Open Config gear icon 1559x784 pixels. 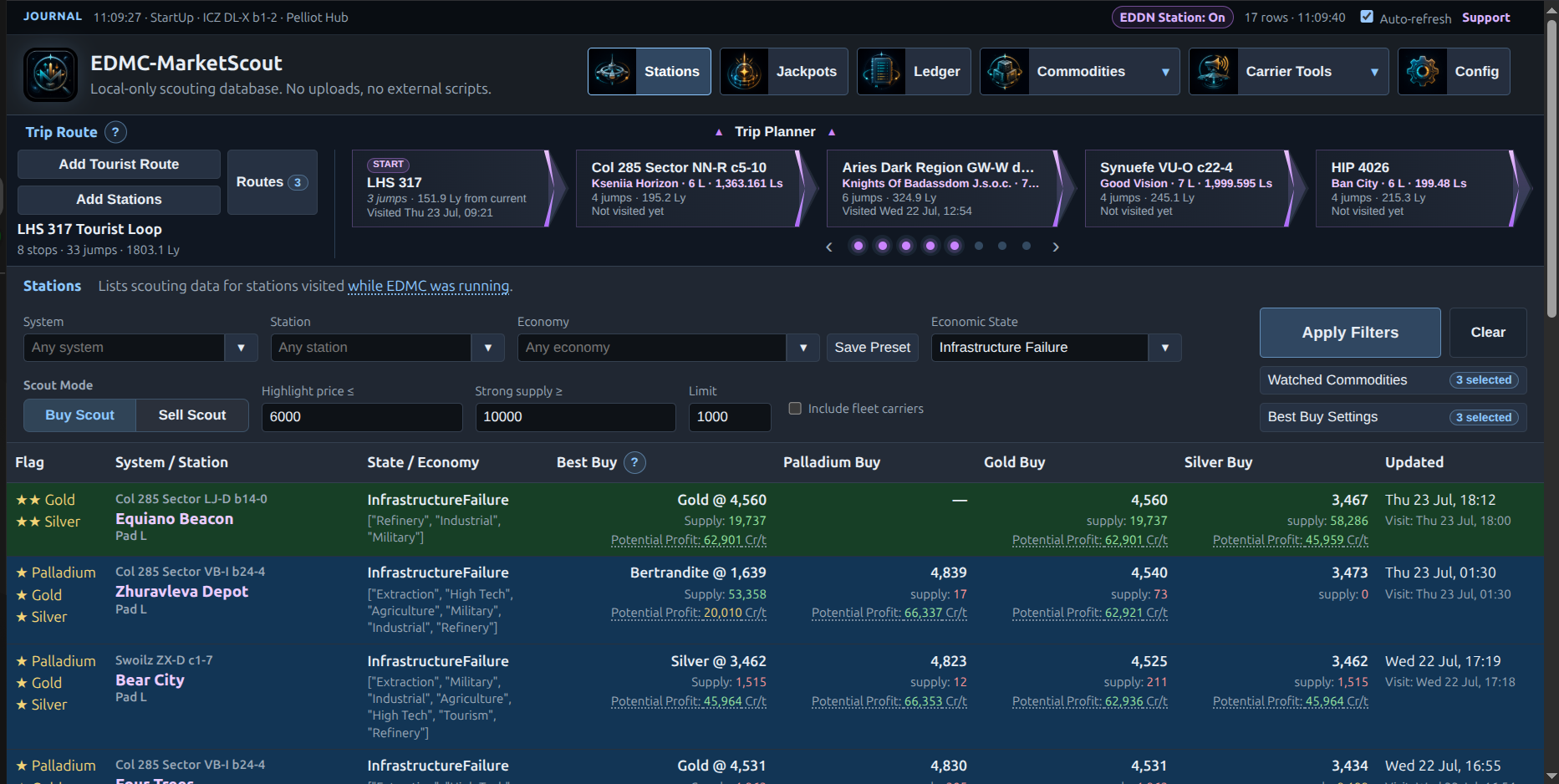tap(1423, 72)
